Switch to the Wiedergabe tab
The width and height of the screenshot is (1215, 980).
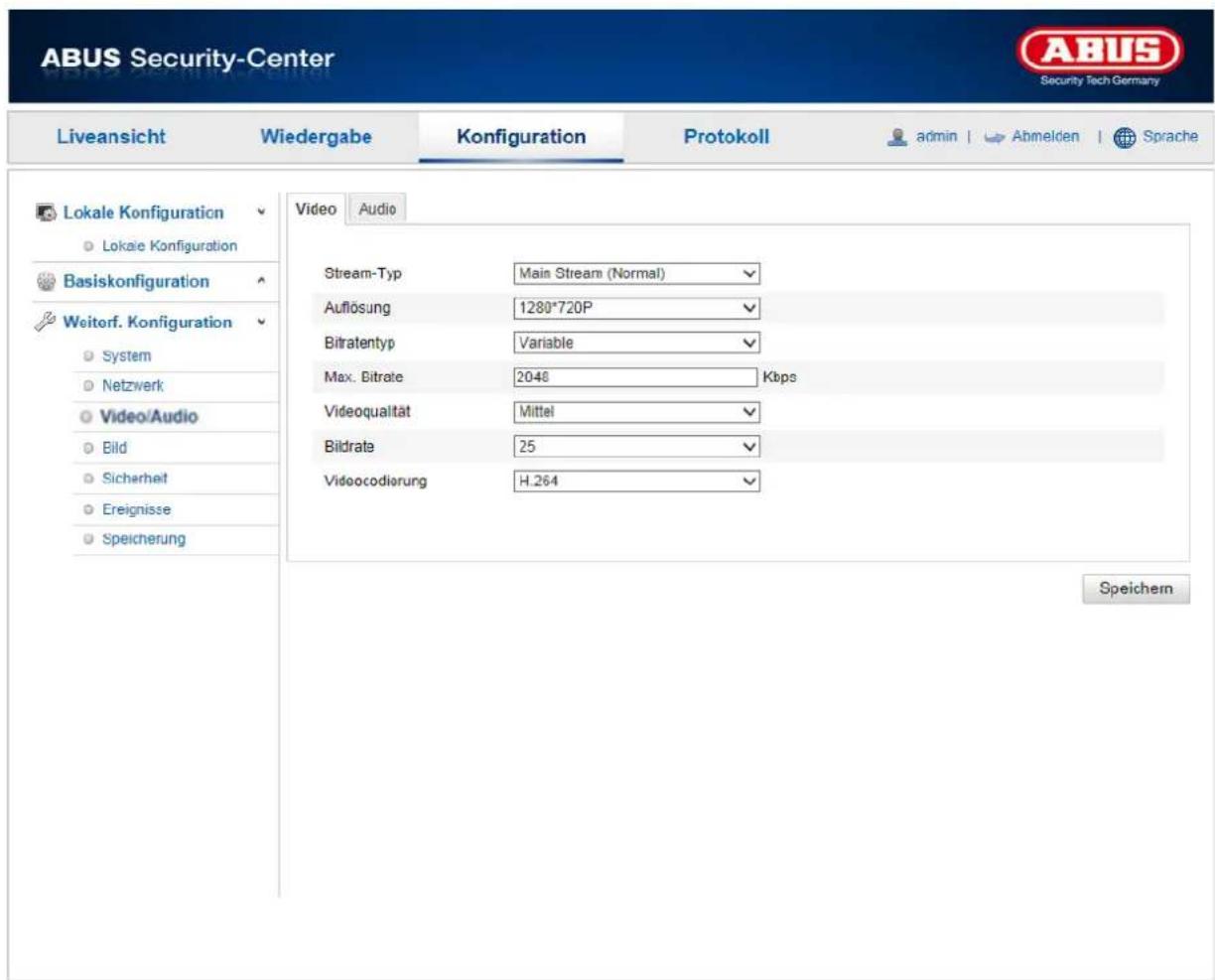[x=316, y=137]
